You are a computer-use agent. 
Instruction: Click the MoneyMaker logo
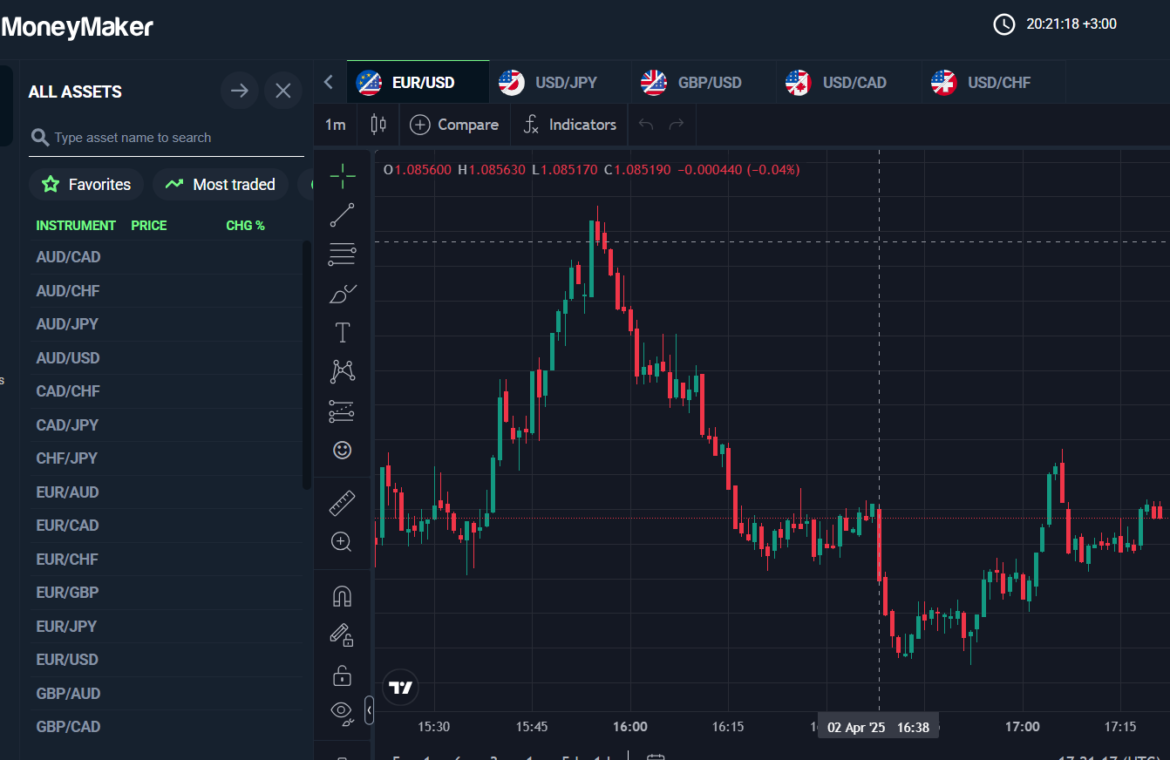[77, 27]
